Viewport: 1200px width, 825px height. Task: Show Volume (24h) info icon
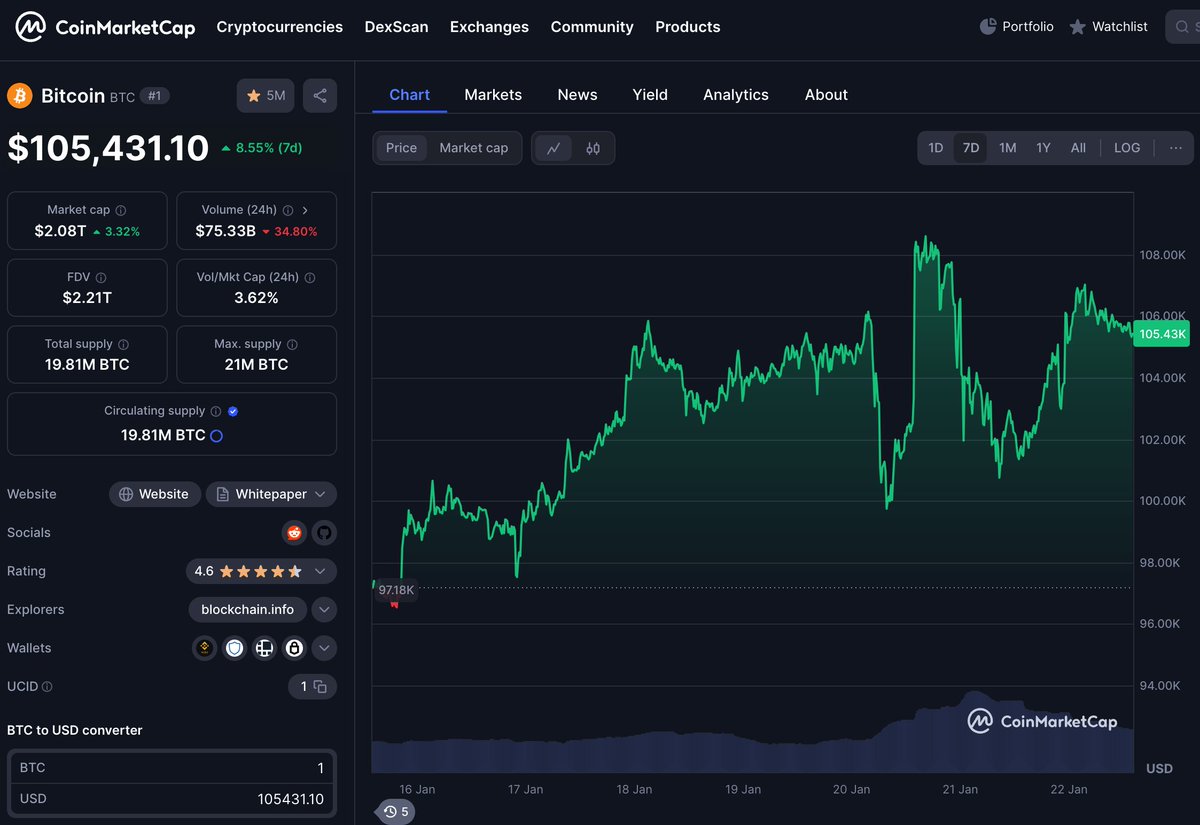point(288,211)
